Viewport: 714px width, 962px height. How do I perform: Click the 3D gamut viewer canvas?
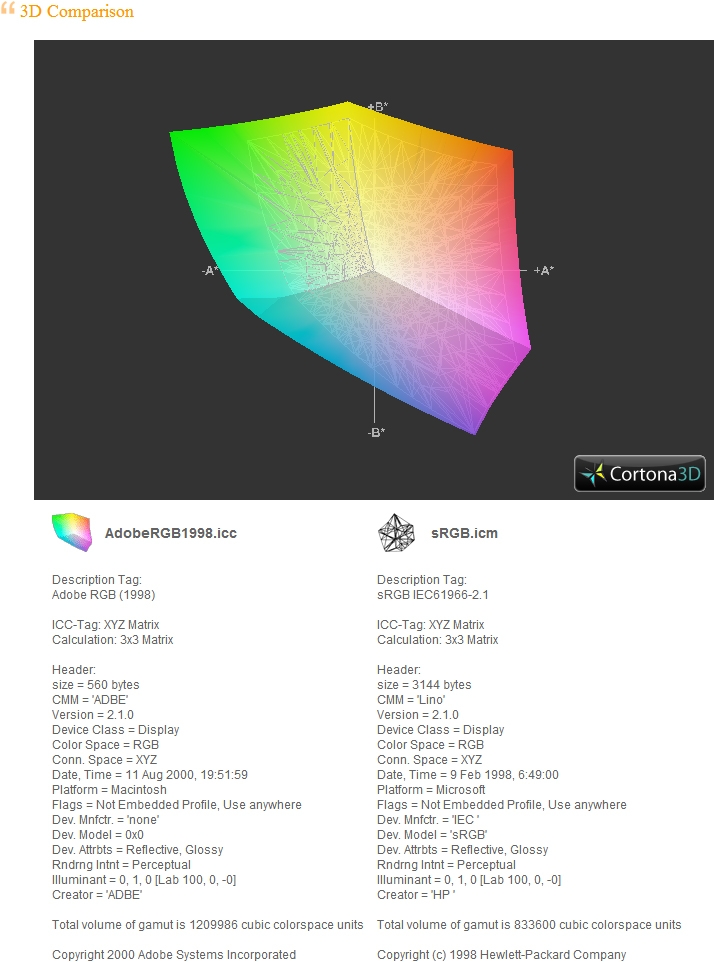[374, 270]
